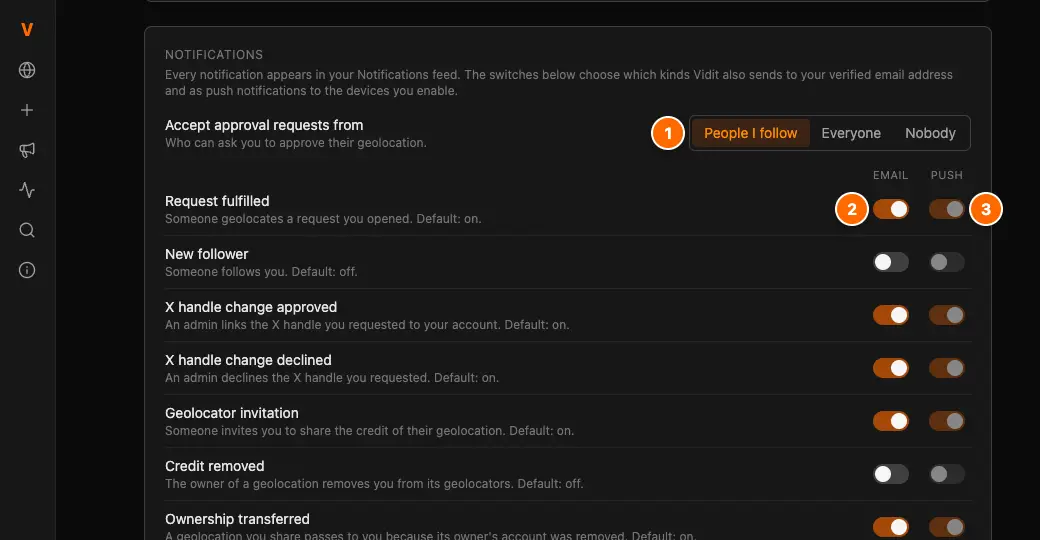
Task: Toggle email for Geolocator invitation
Action: [891, 421]
